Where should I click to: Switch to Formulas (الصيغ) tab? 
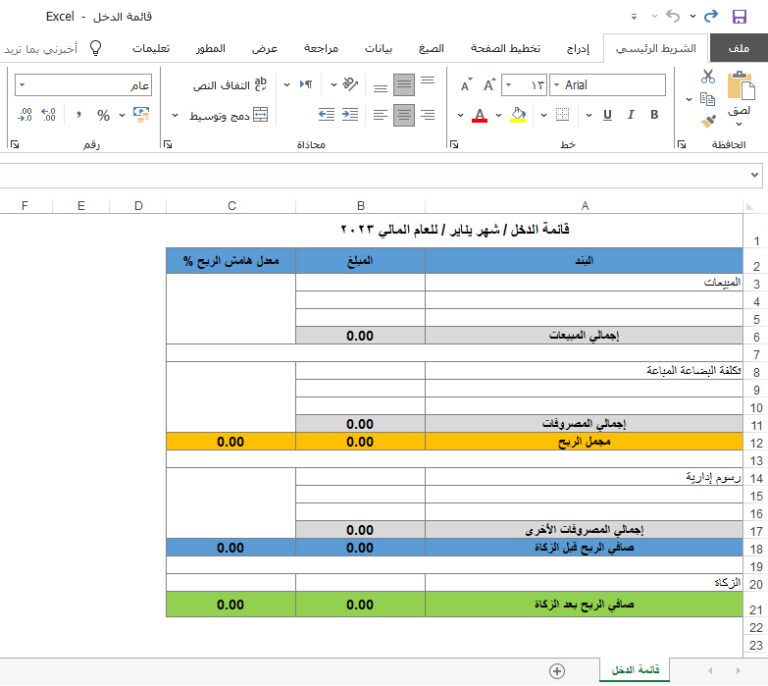point(431,48)
